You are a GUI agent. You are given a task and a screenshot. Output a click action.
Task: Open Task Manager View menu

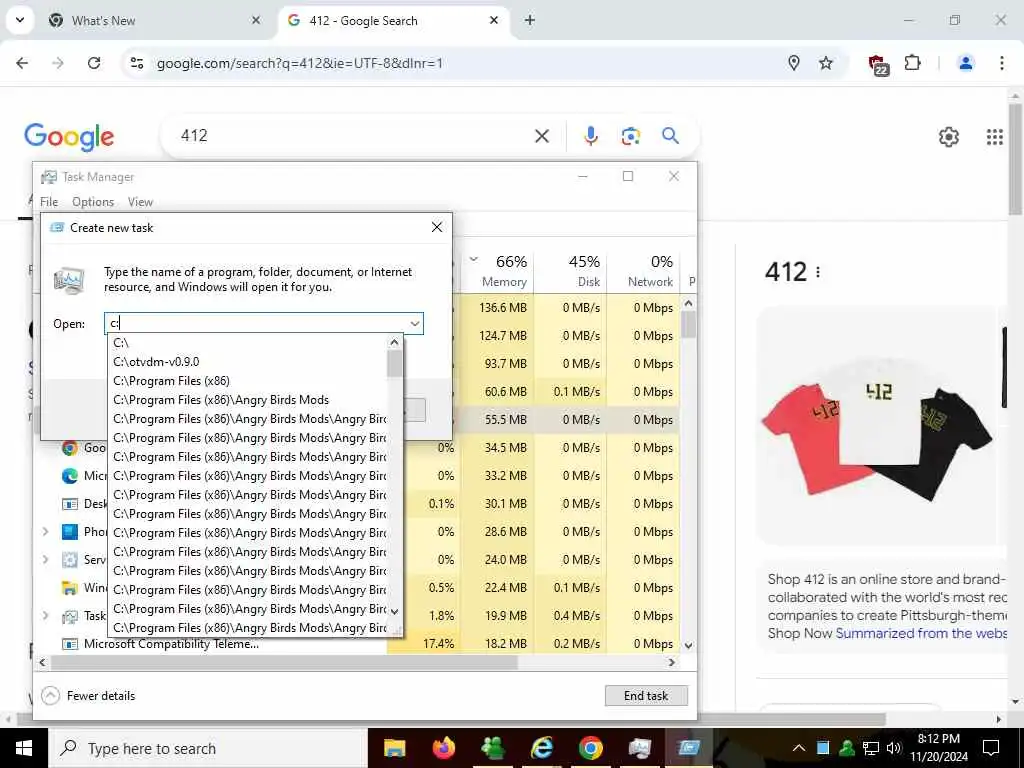click(140, 202)
